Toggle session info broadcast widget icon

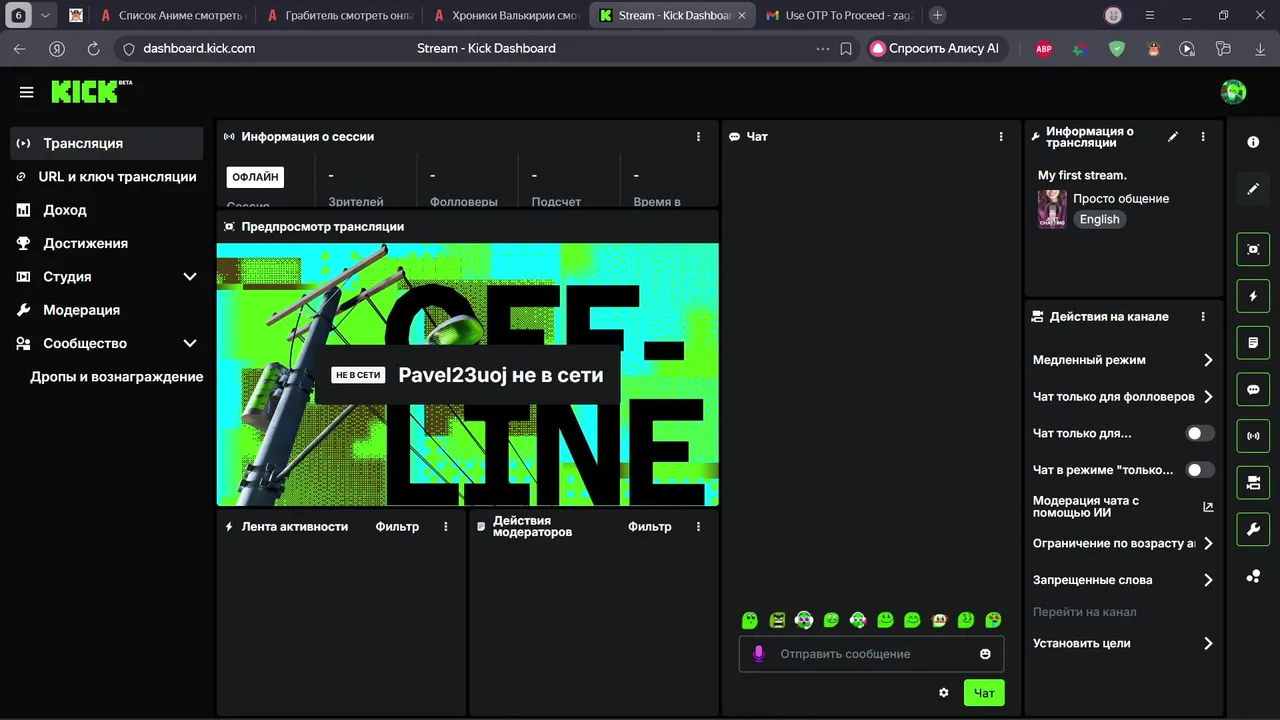click(1253, 436)
